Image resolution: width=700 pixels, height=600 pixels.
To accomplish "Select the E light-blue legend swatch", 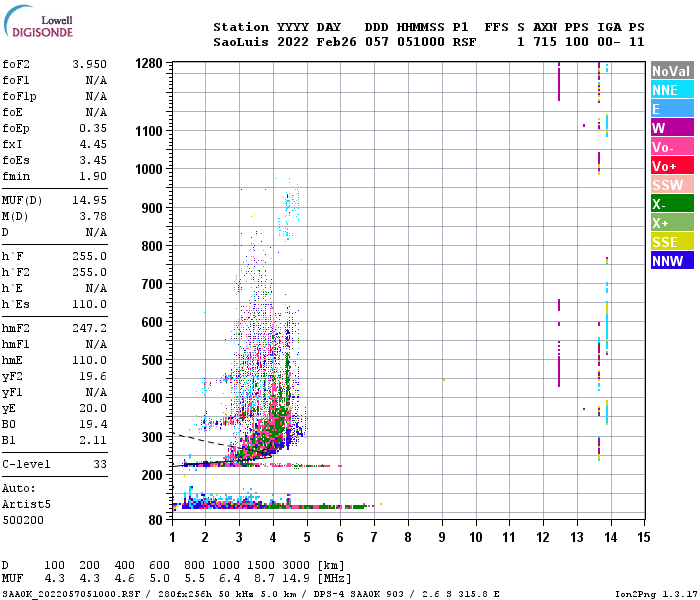I will coord(672,109).
